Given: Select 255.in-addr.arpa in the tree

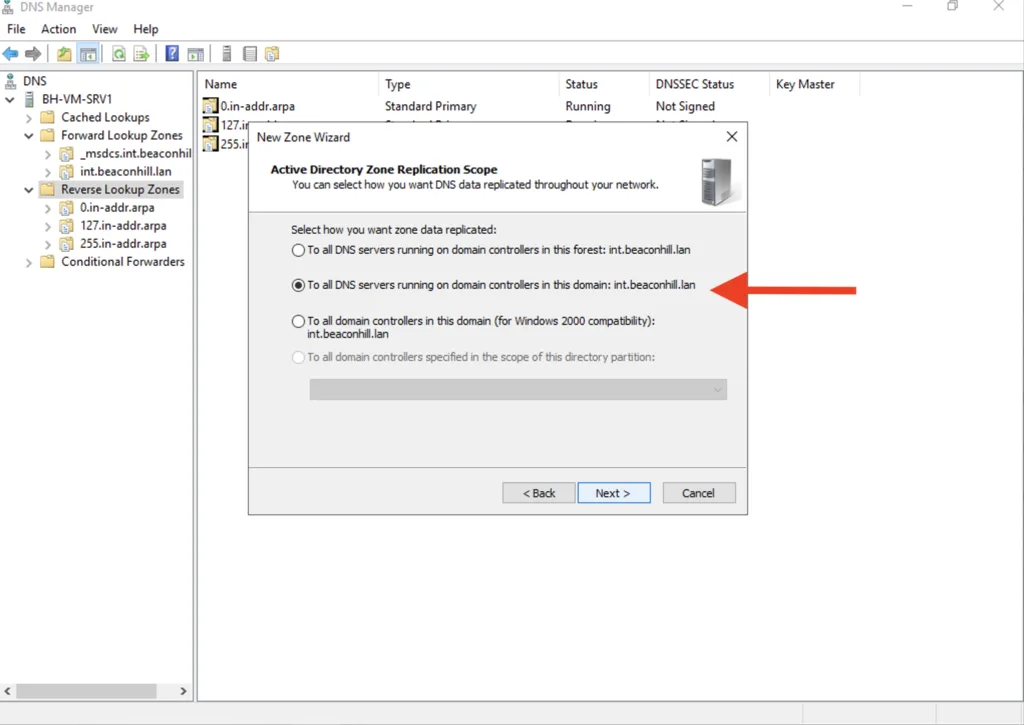Looking at the screenshot, I should 123,244.
